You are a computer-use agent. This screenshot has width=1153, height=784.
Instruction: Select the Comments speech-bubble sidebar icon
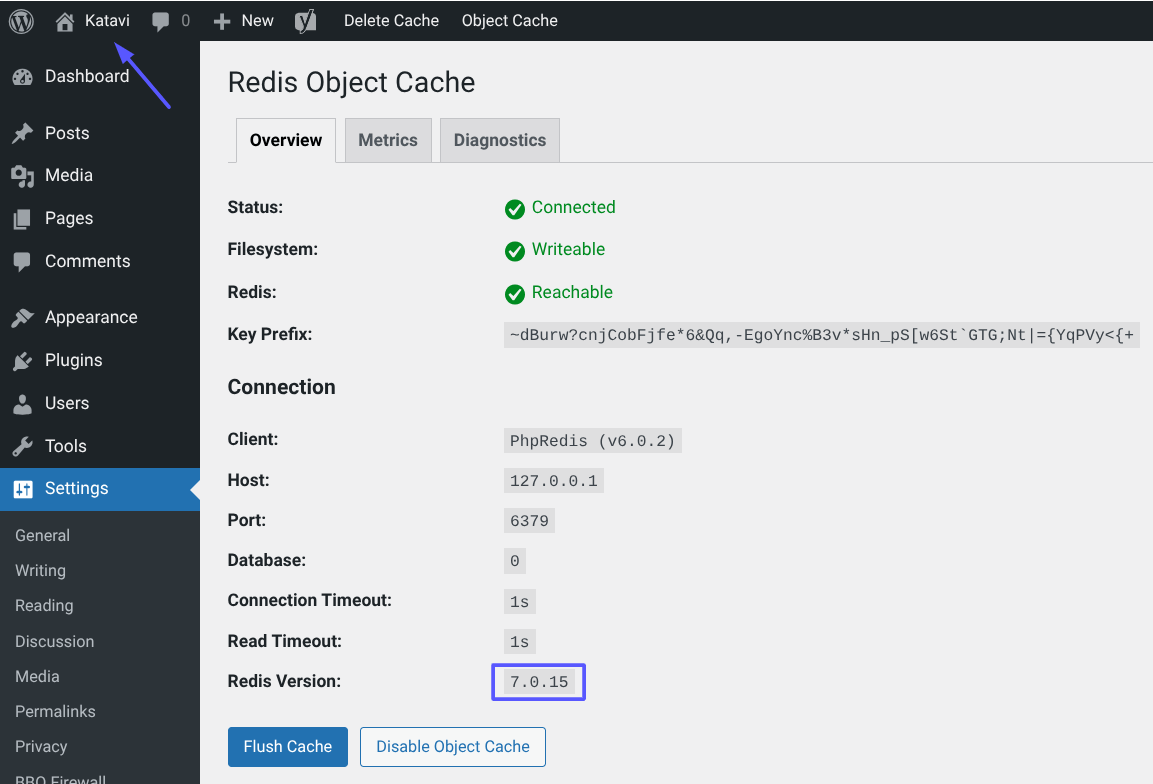point(22,261)
